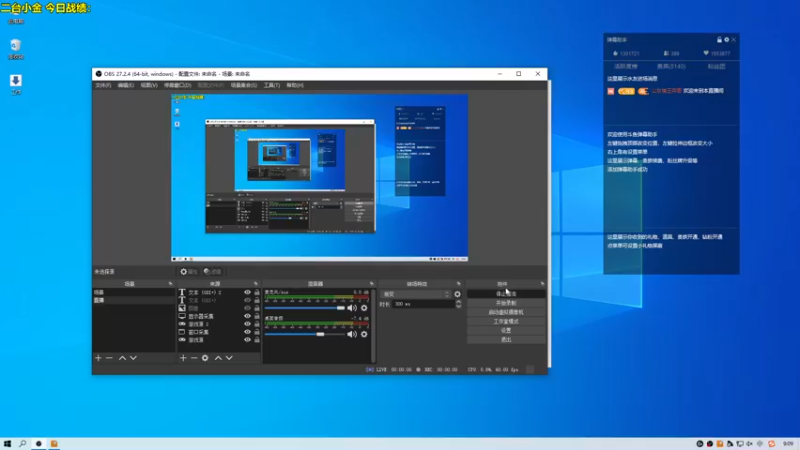Remove selected source with minus icon
Viewport: 800px width, 450px height.
click(x=194, y=358)
